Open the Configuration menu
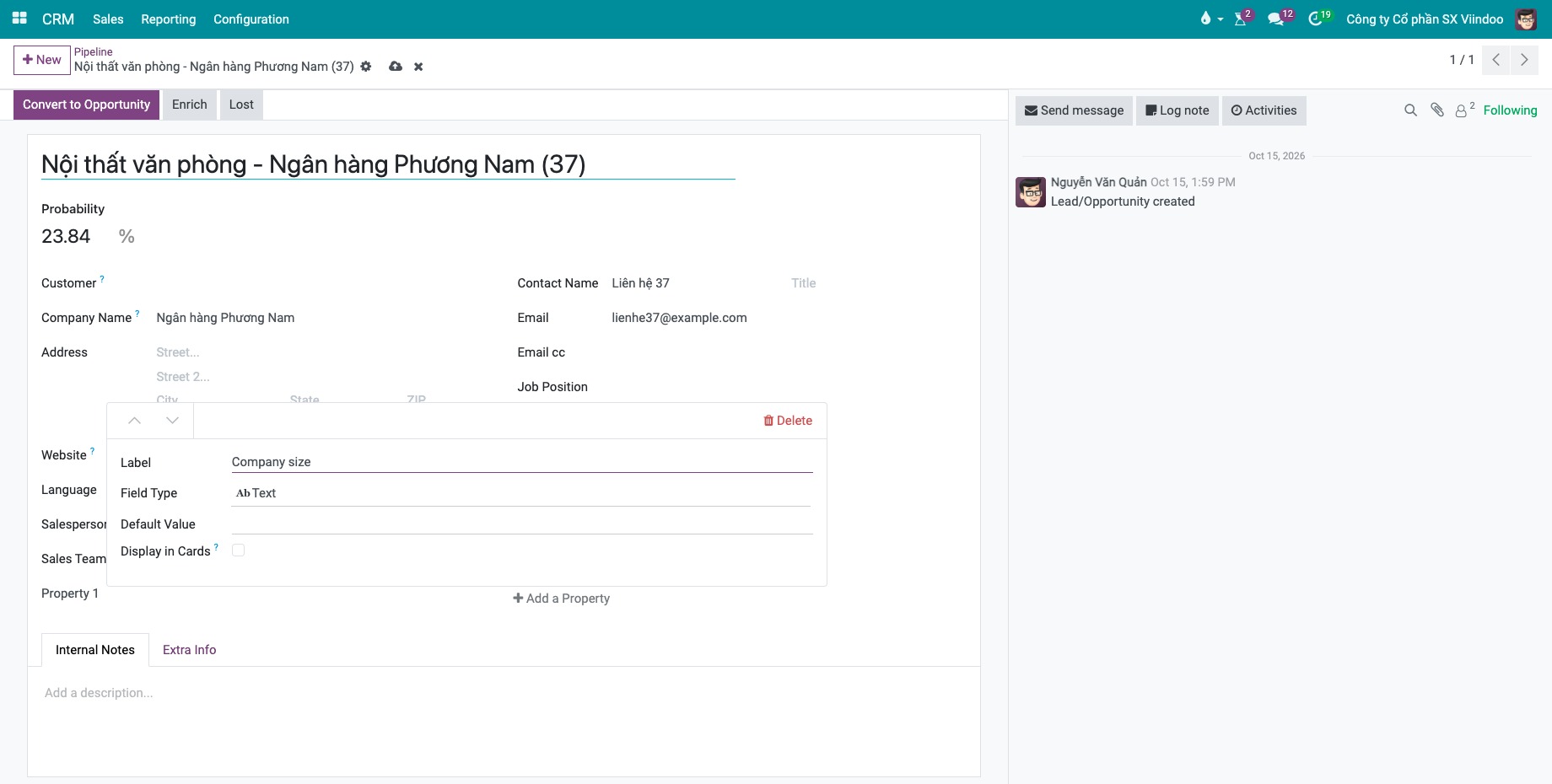Image resolution: width=1552 pixels, height=784 pixels. tap(251, 19)
